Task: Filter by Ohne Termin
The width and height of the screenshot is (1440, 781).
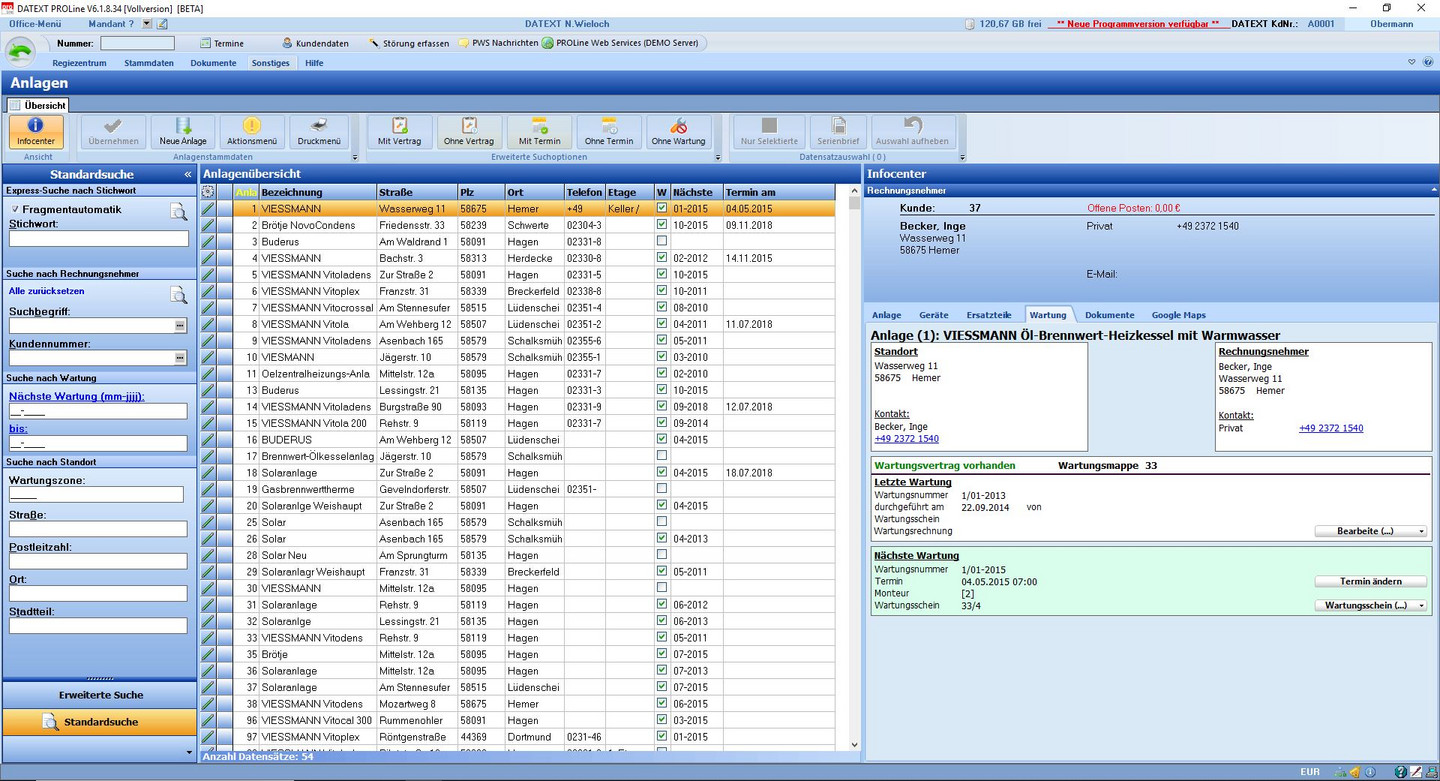Action: (x=609, y=132)
